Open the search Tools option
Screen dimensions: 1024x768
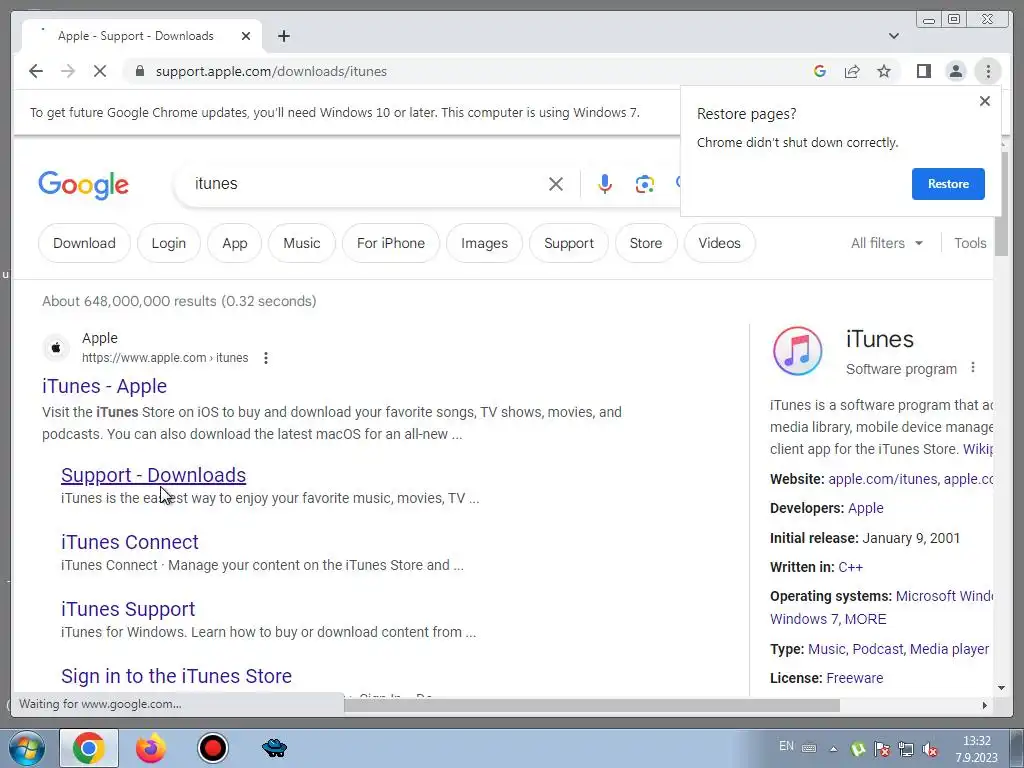point(970,243)
